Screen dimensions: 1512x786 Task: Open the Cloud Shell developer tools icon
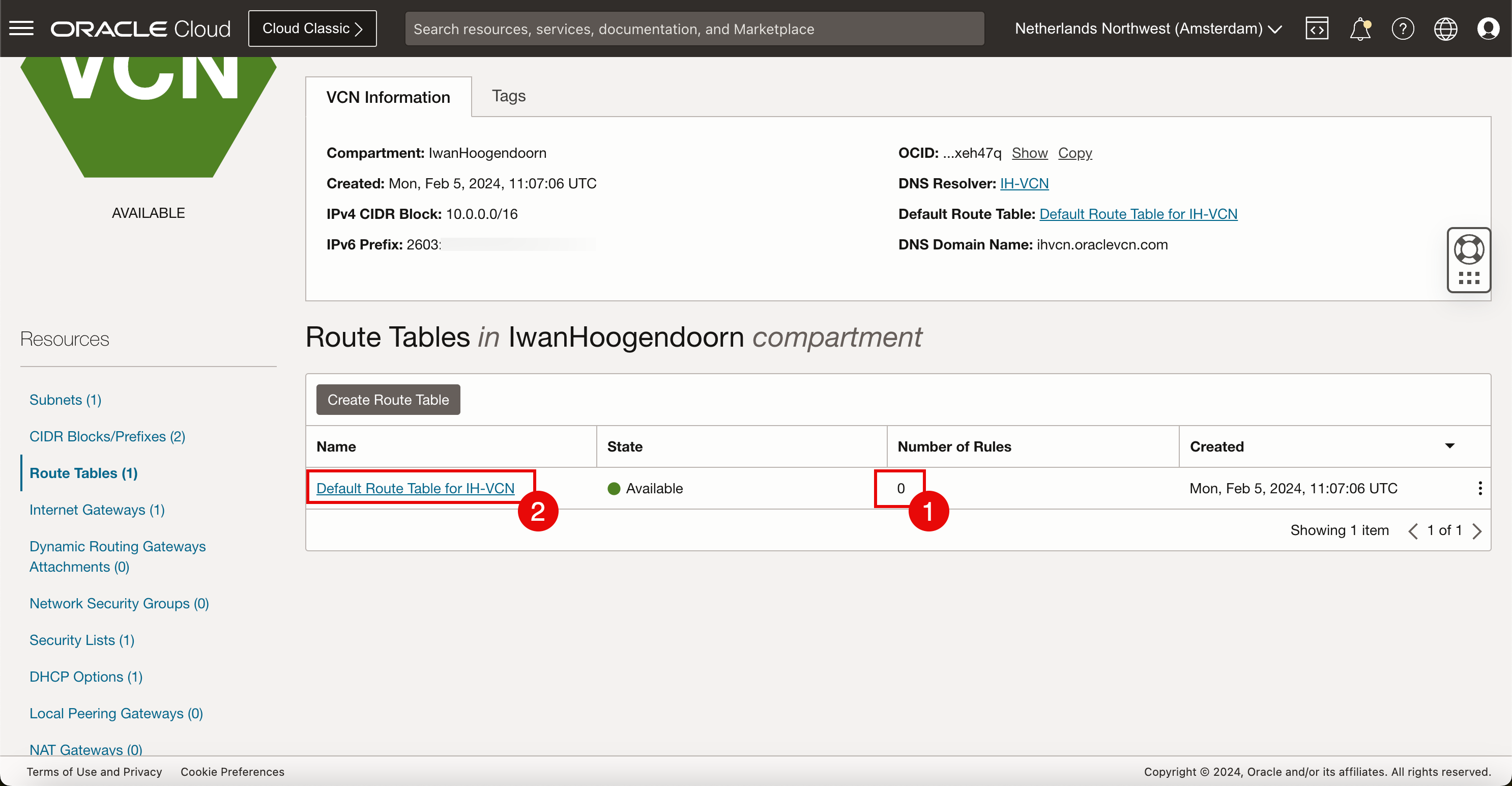click(1317, 28)
